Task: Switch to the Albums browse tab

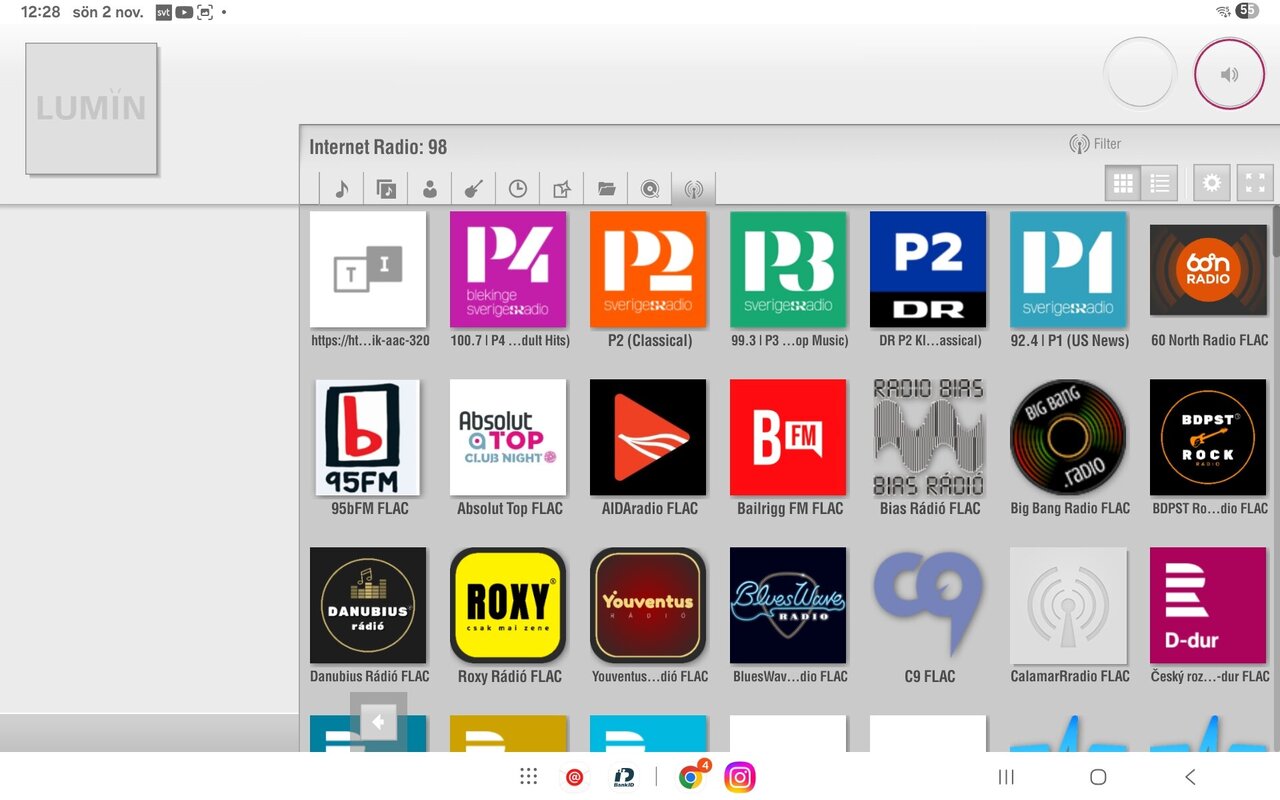Action: click(x=386, y=188)
